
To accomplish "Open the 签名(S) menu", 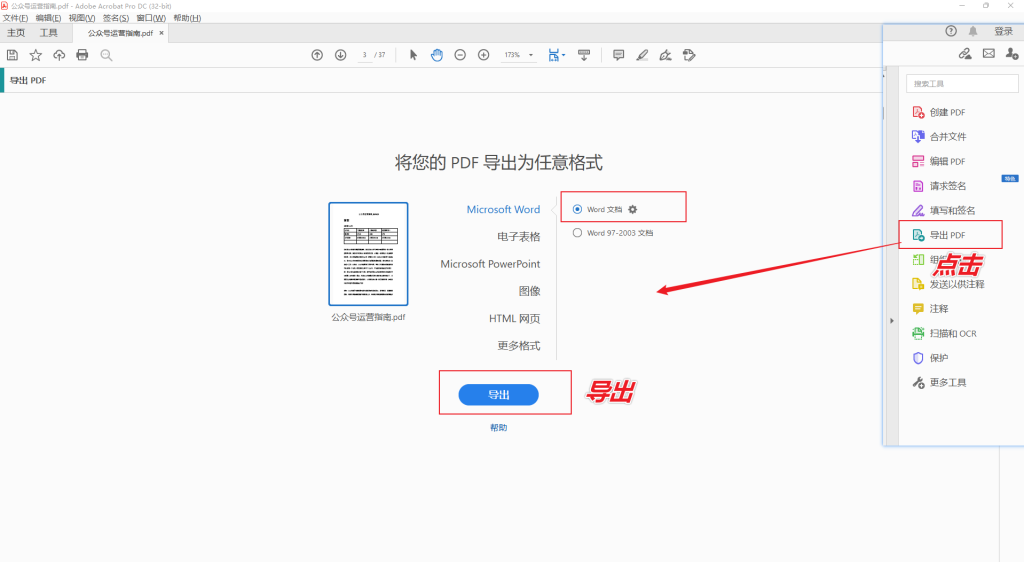I will 116,18.
